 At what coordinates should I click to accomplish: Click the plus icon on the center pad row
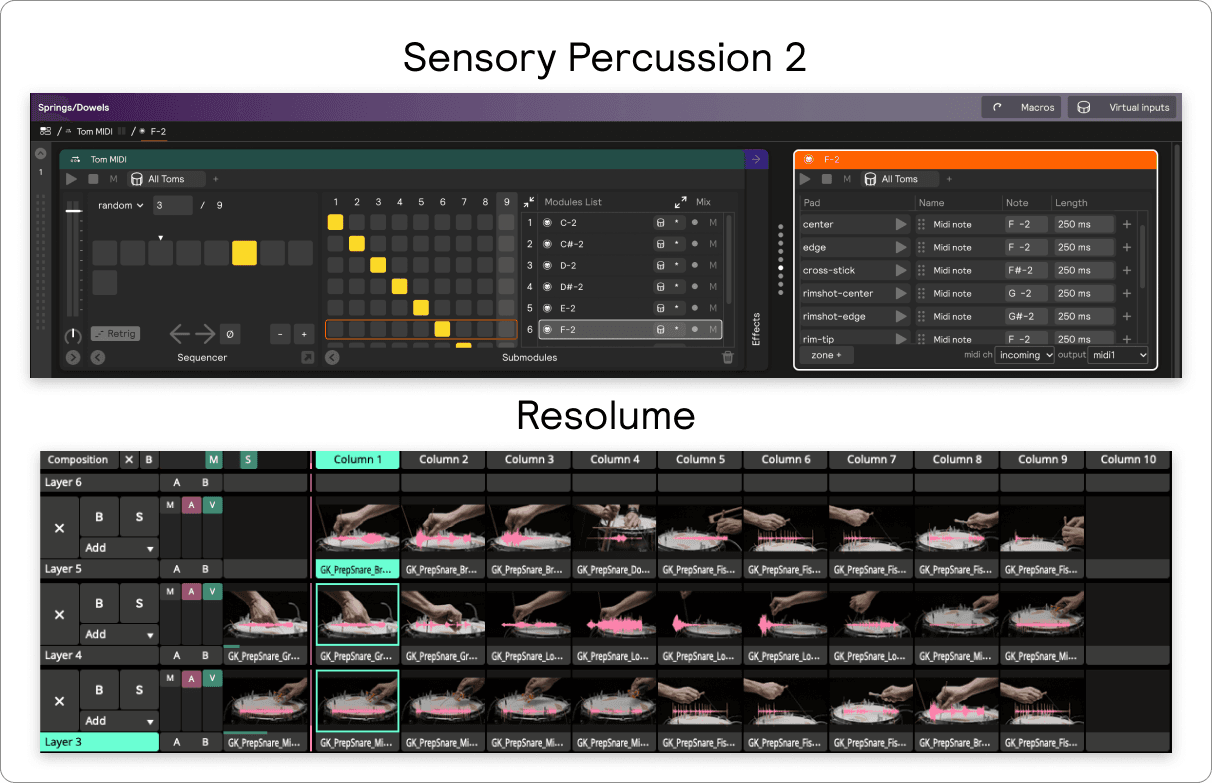pos(1127,225)
